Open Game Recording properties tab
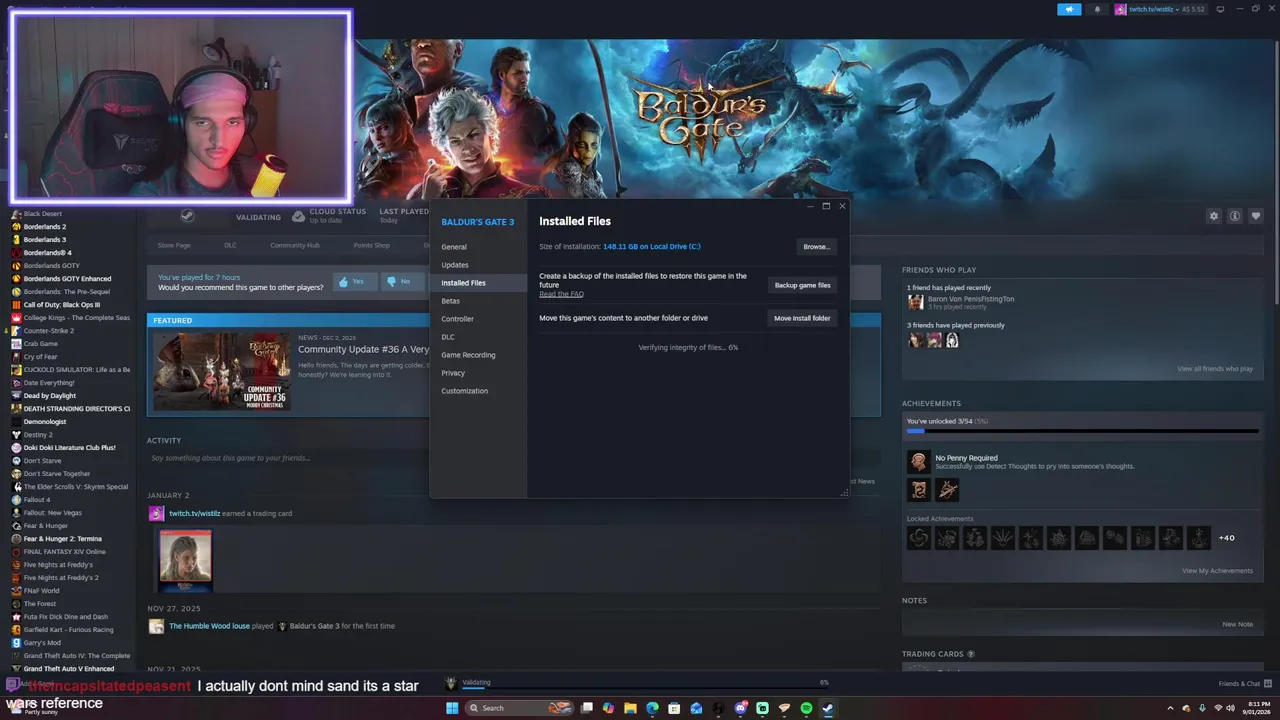This screenshot has height=720, width=1280. (468, 355)
